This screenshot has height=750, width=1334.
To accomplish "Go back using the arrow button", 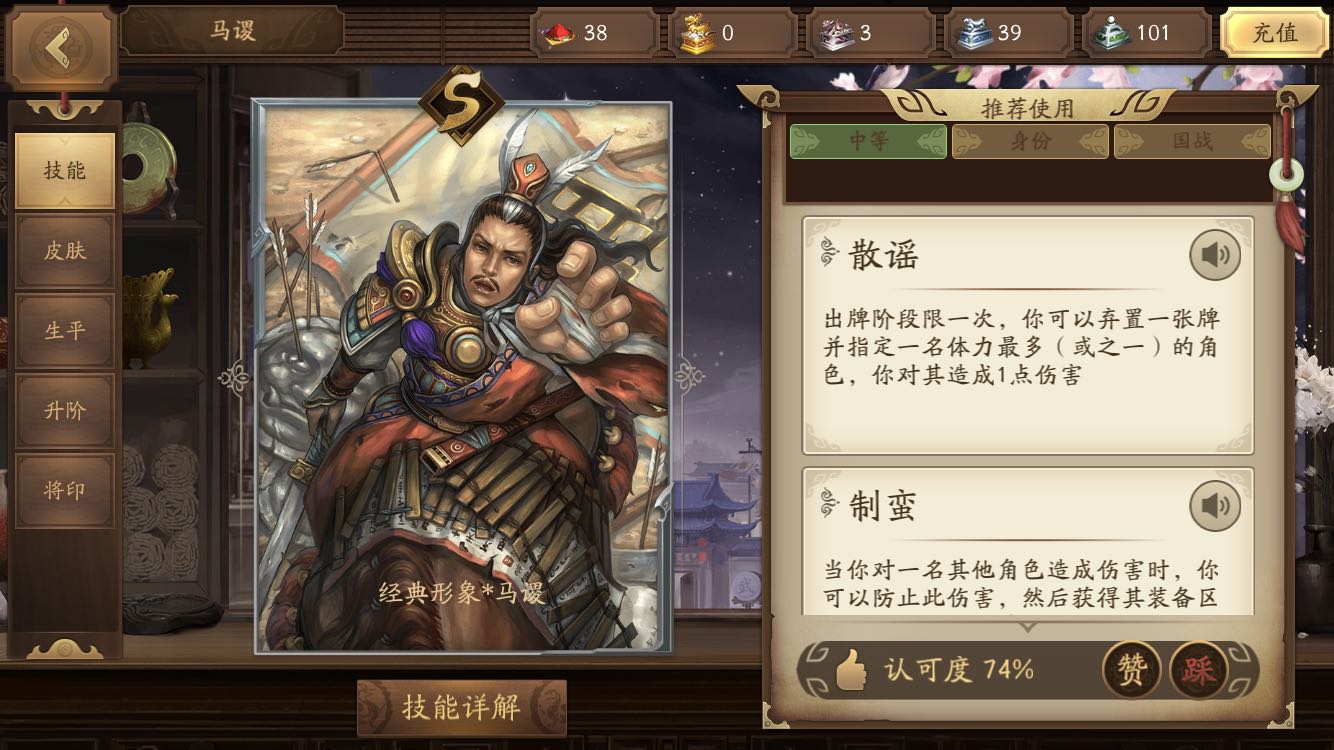I will click(x=61, y=46).
